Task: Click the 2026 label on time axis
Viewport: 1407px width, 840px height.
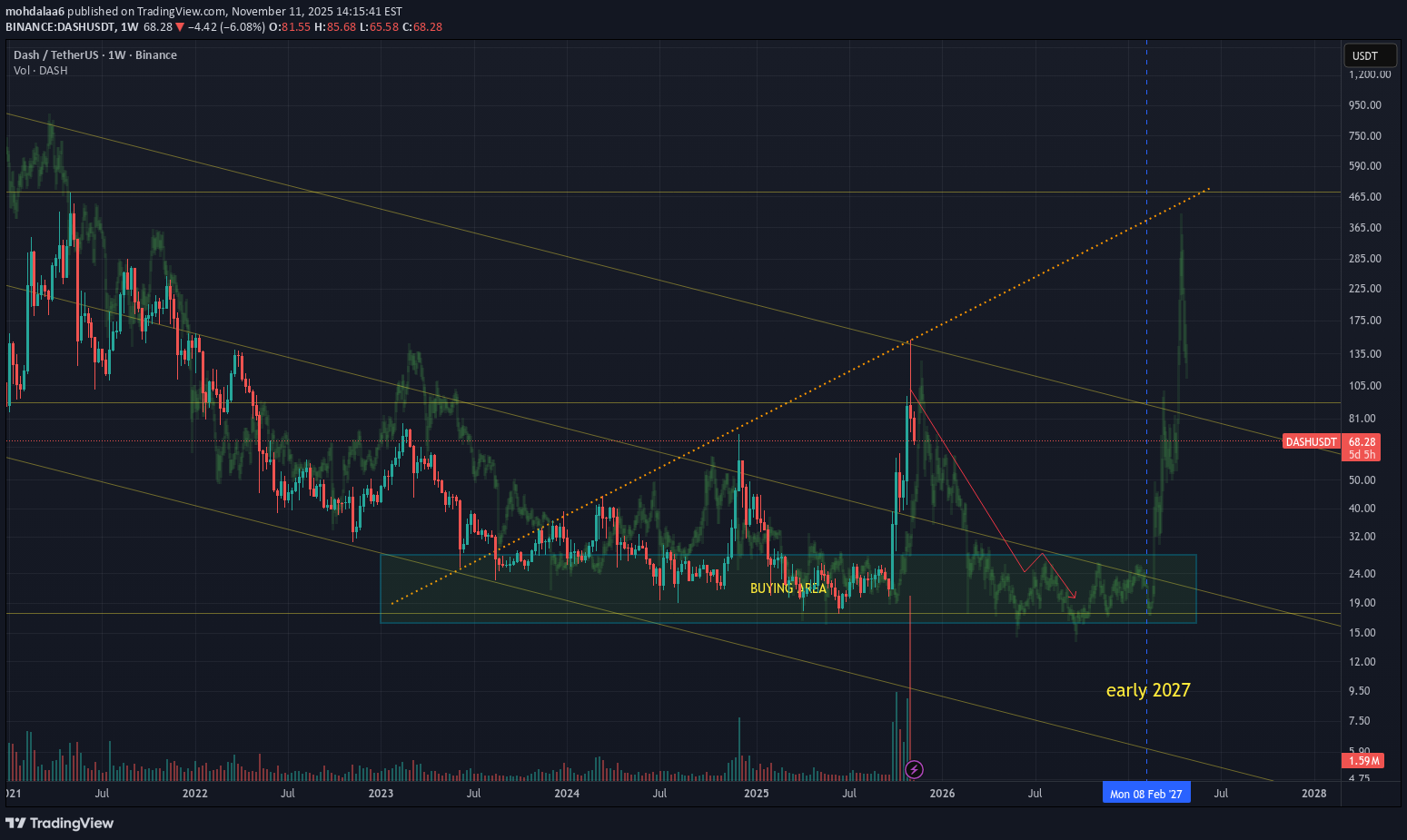Action: [942, 794]
